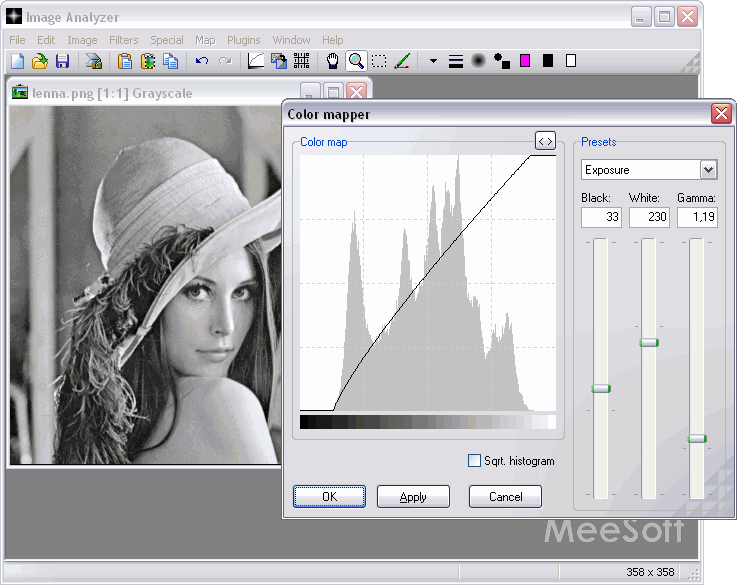This screenshot has width=737, height=585.
Task: Open the Map menu
Action: pyautogui.click(x=205, y=40)
